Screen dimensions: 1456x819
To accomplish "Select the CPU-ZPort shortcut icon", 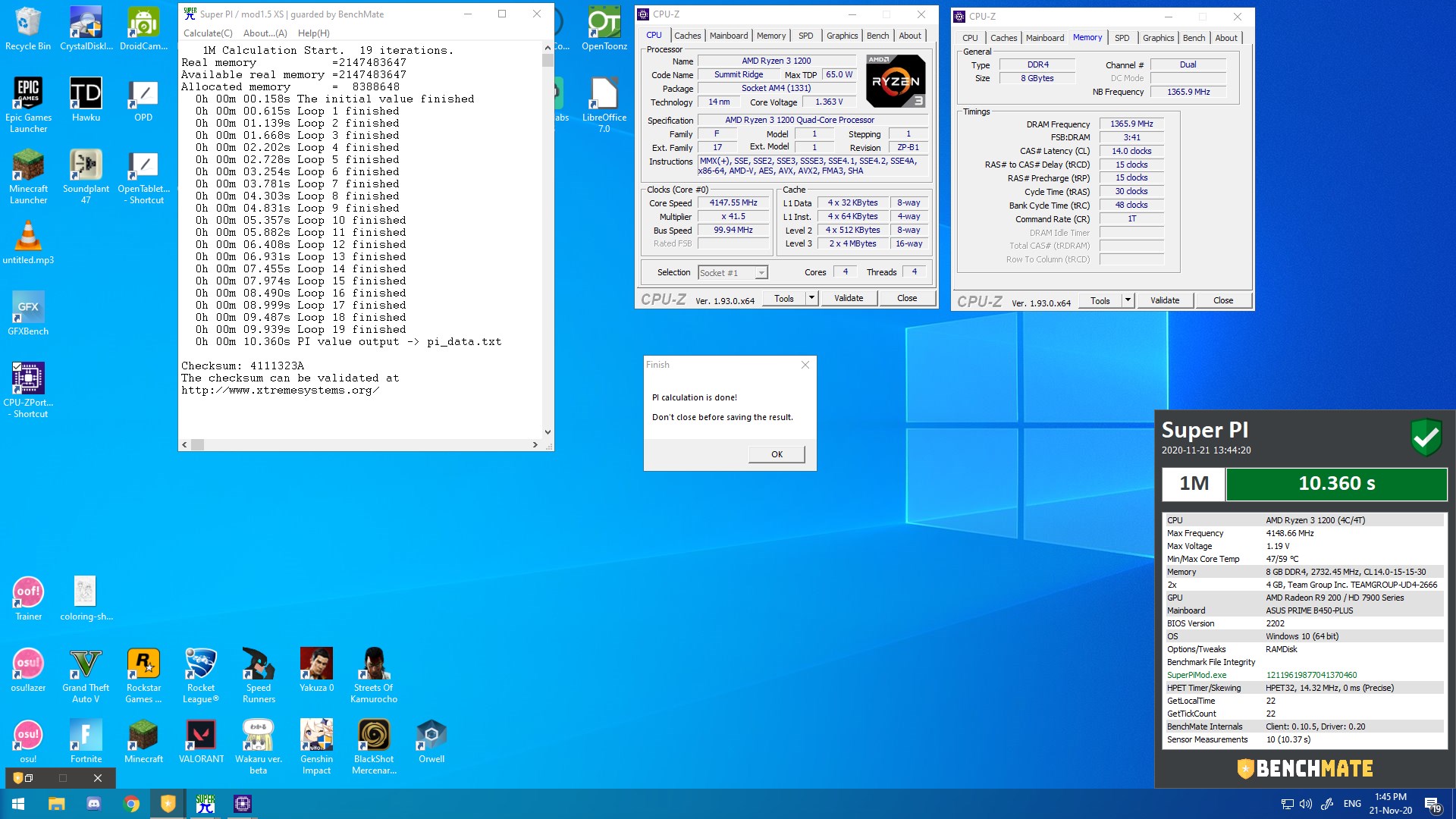I will pyautogui.click(x=28, y=390).
